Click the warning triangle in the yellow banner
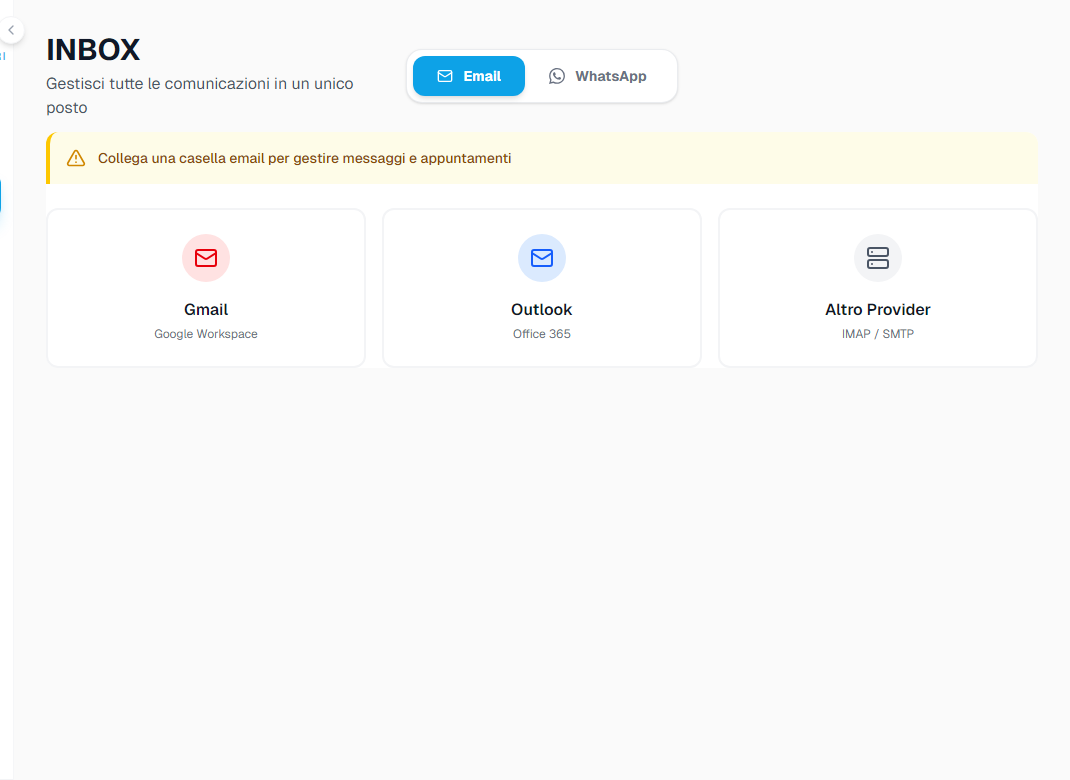This screenshot has width=1070, height=780. 75,157
